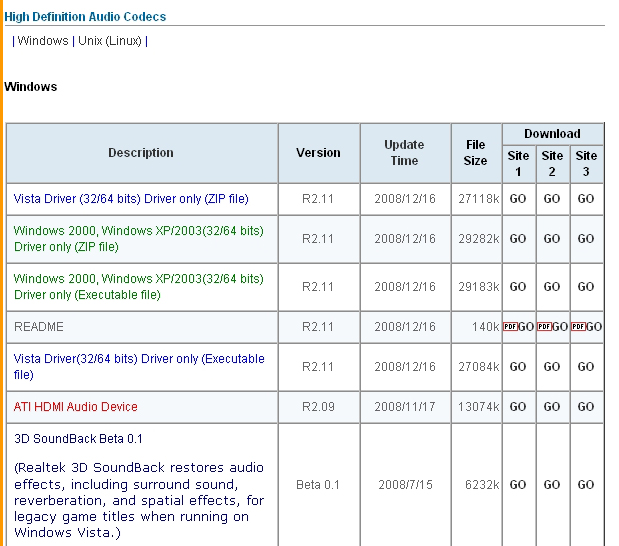
Task: Click README Site 2 GO link
Action: click(560, 326)
